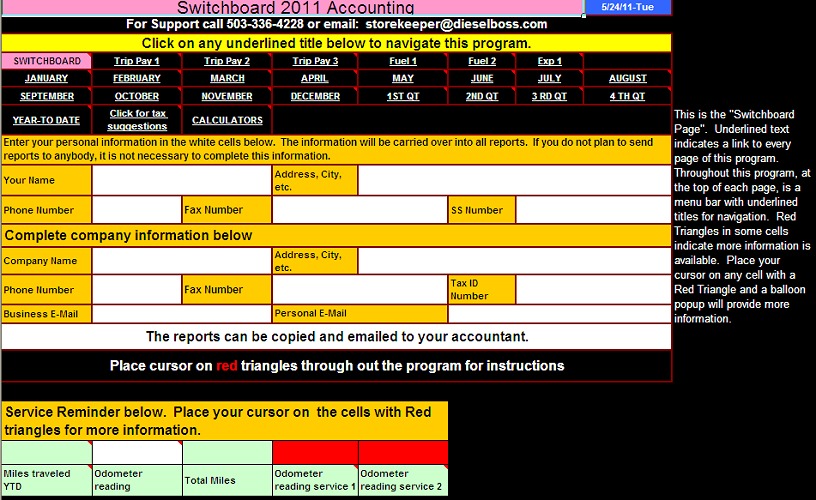Open the NOVEMBER report
This screenshot has height=500, width=816.
click(227, 96)
